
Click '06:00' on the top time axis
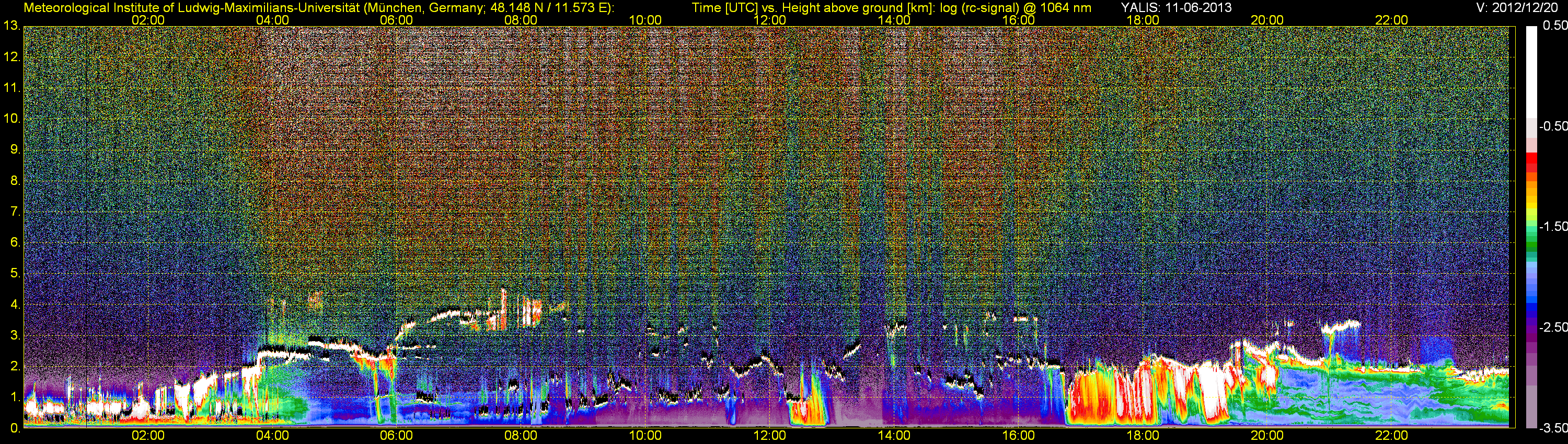(x=396, y=20)
